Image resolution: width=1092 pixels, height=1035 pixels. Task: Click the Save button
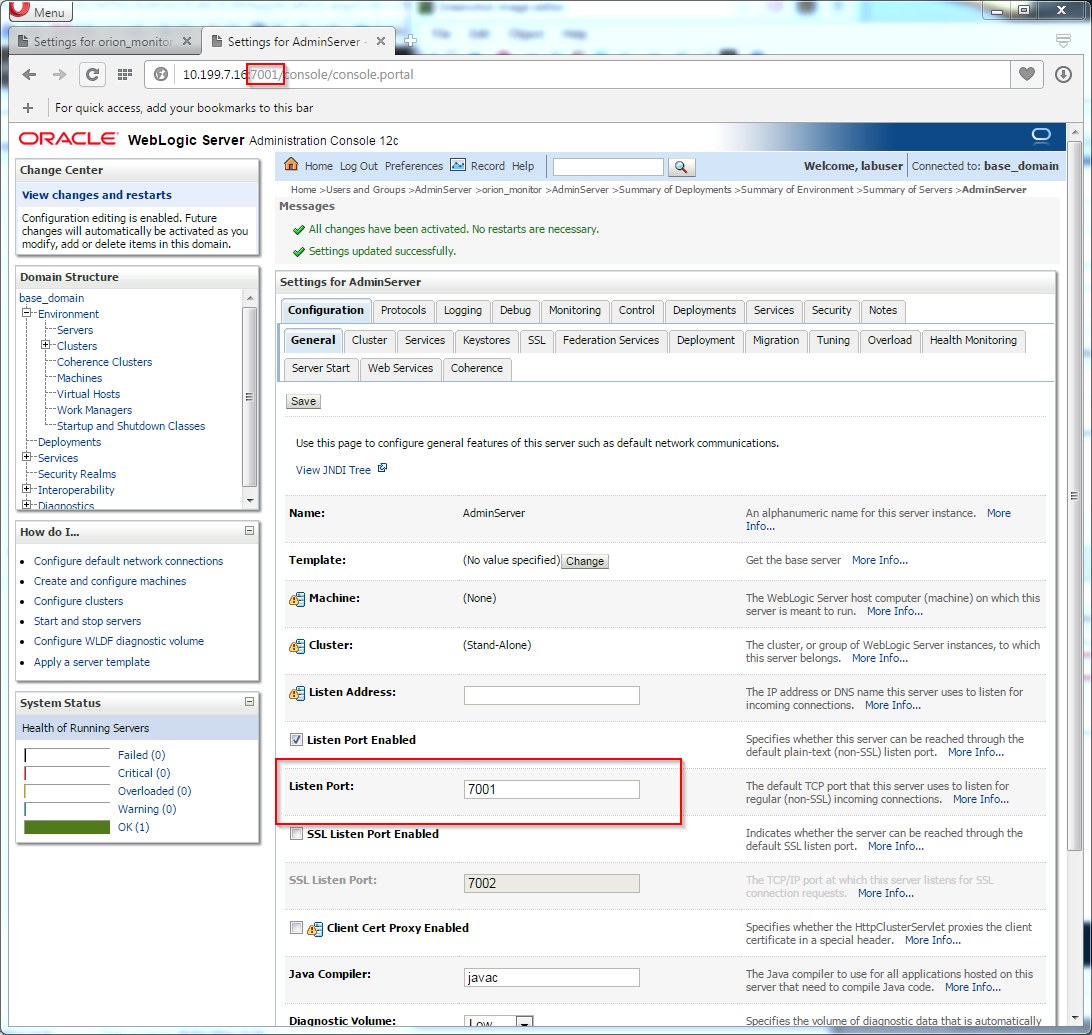tap(303, 401)
